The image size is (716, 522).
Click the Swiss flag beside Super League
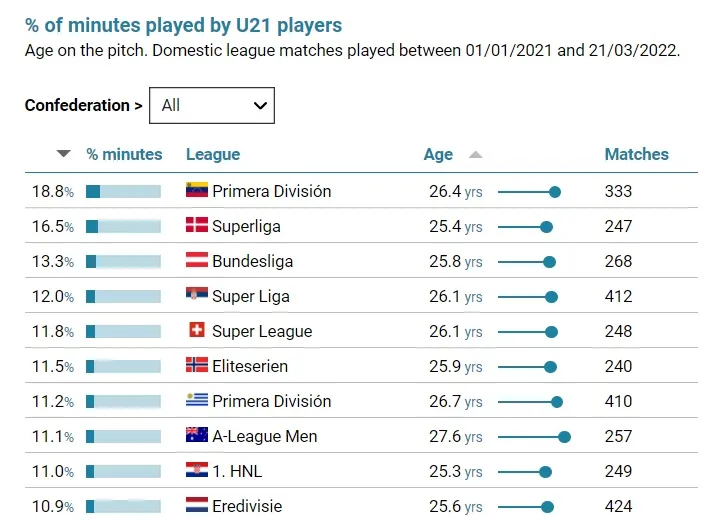[197, 330]
